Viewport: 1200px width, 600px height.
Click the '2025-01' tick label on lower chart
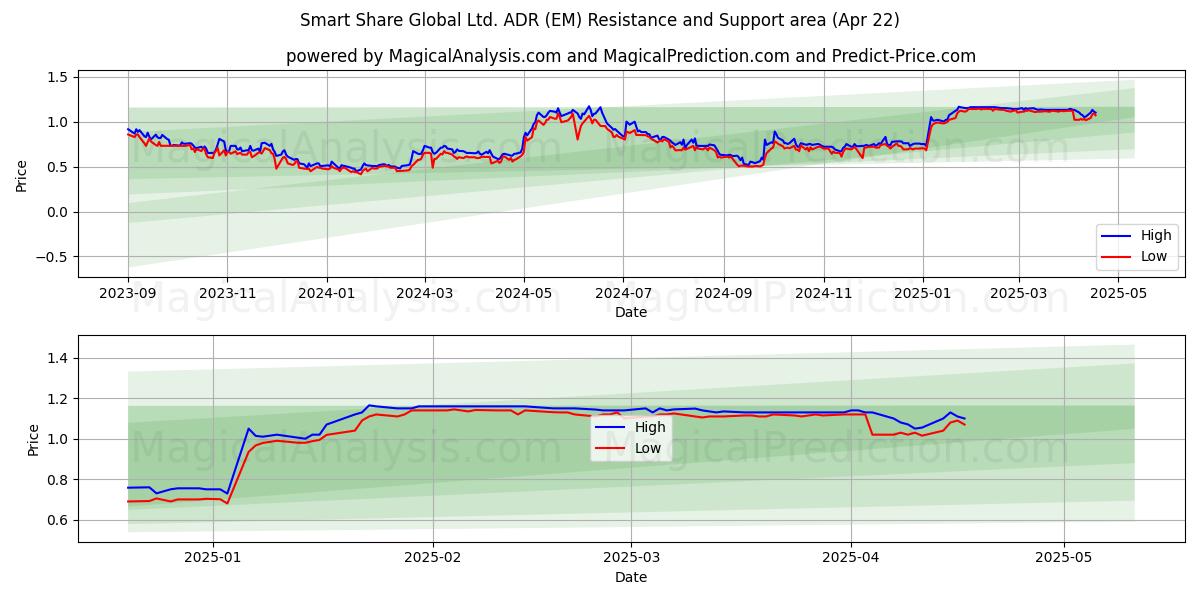pos(214,559)
